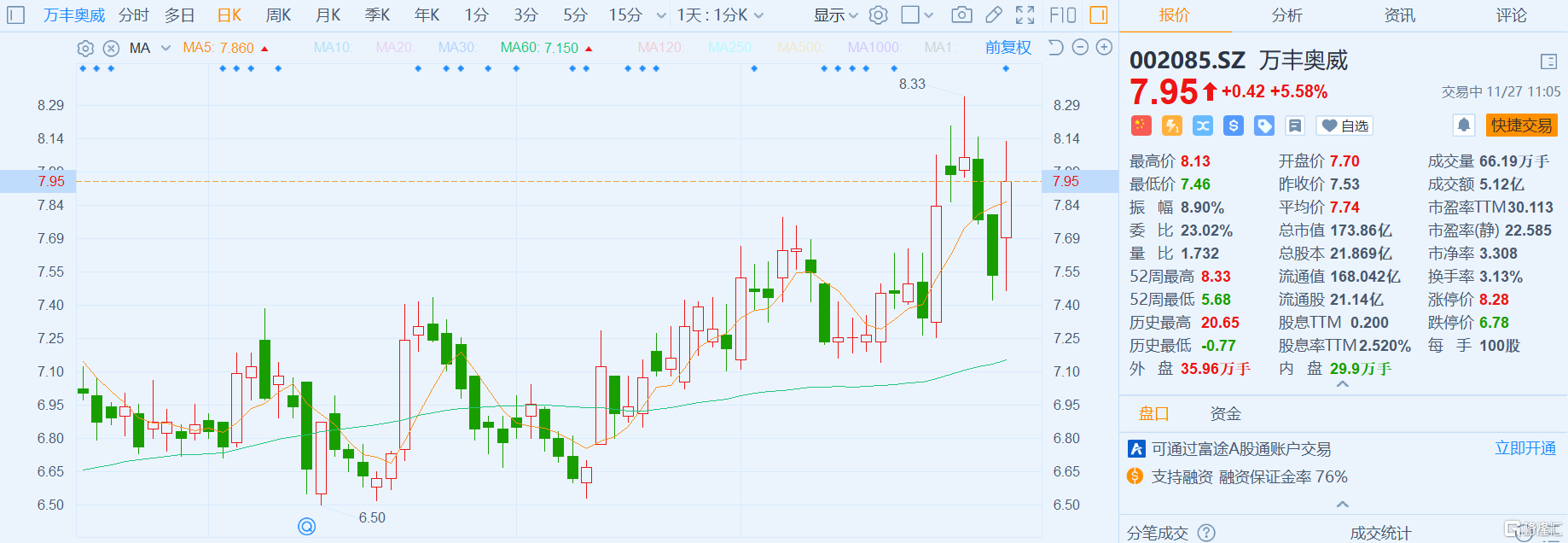This screenshot has height=543, width=1568.
Task: Click the orange margin financing coin icon
Action: coord(1135,476)
